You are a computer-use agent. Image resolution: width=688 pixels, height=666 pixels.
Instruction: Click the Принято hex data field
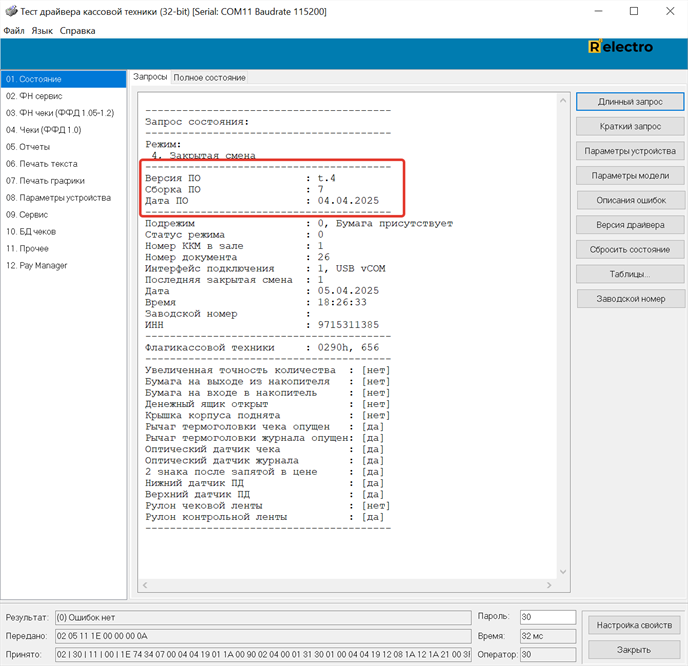pos(263,654)
